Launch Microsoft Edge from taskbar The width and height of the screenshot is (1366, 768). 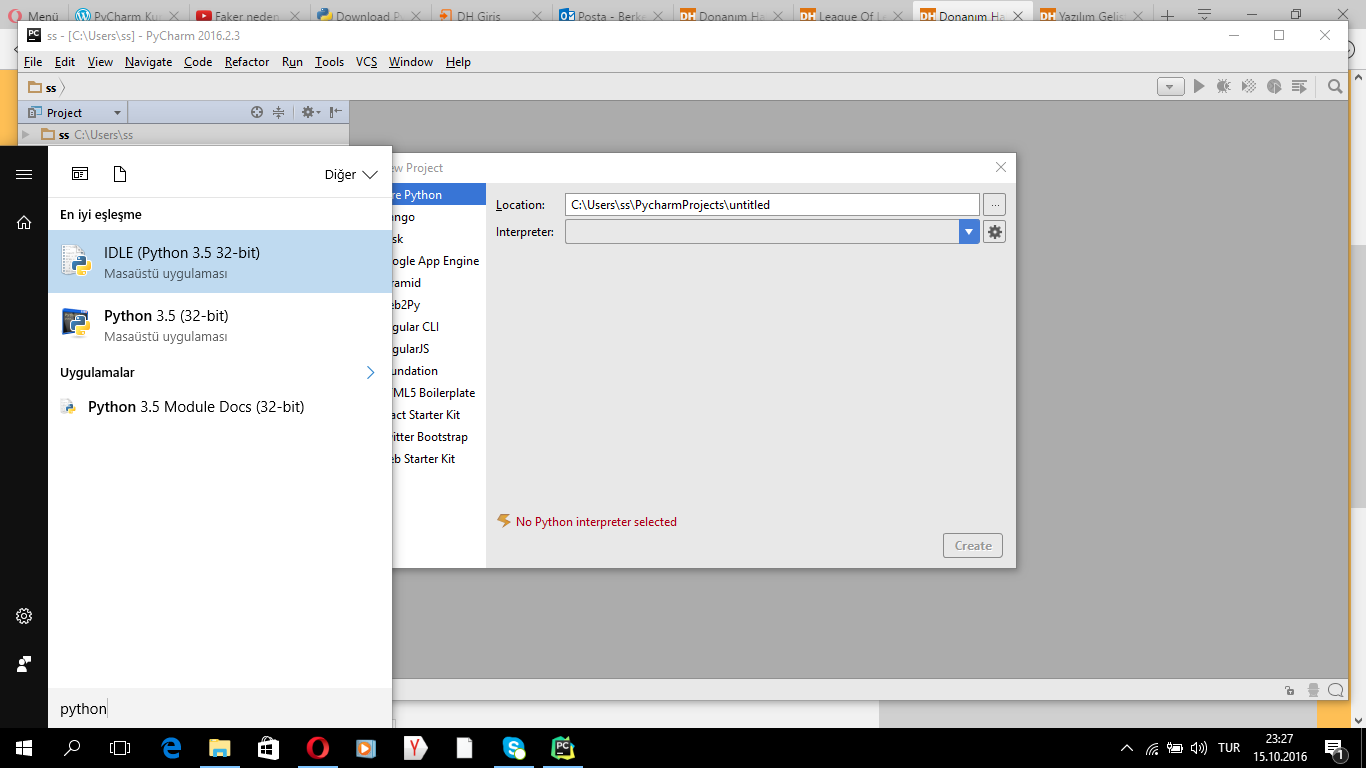(x=171, y=747)
